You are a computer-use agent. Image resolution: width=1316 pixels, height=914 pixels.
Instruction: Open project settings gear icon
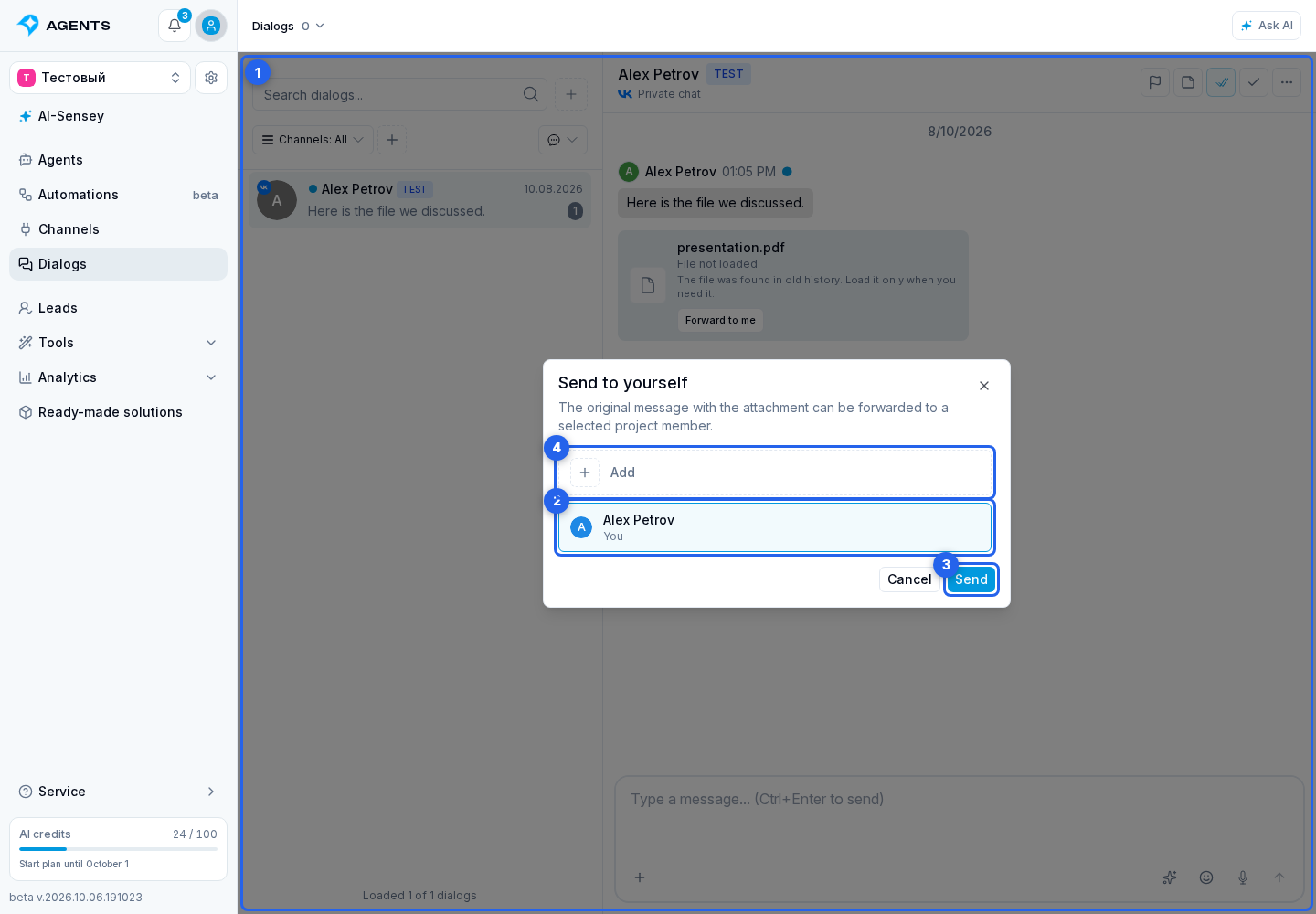211,78
